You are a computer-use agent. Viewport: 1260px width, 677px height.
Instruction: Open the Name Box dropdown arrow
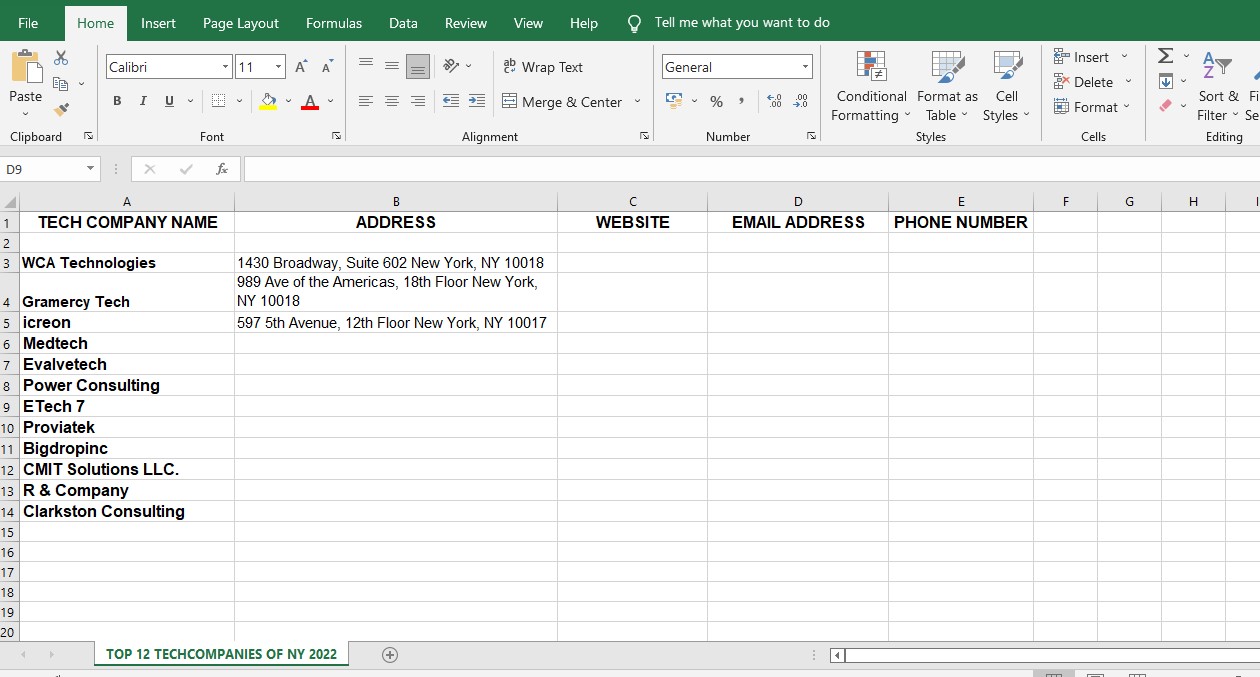(x=90, y=169)
